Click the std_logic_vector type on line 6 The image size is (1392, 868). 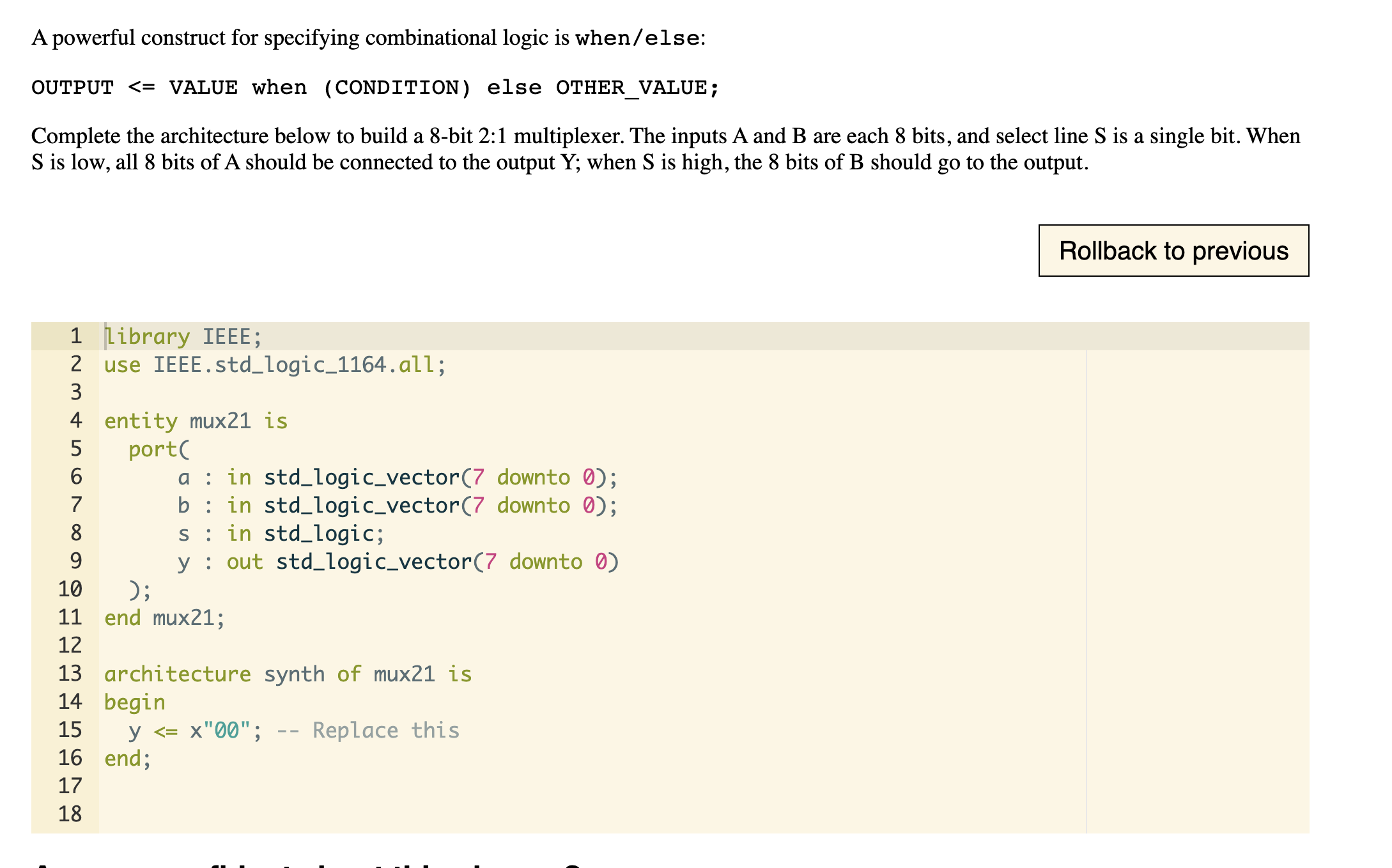(361, 477)
